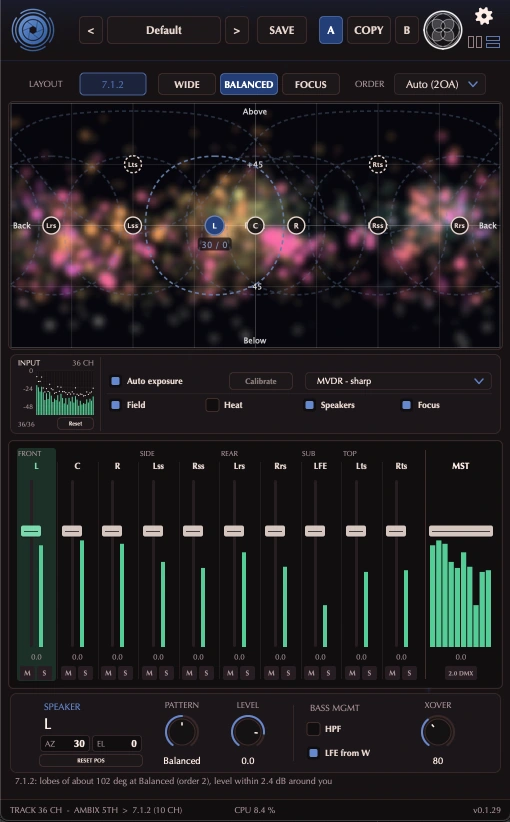Enable the HPF checkbox

pyautogui.click(x=313, y=729)
